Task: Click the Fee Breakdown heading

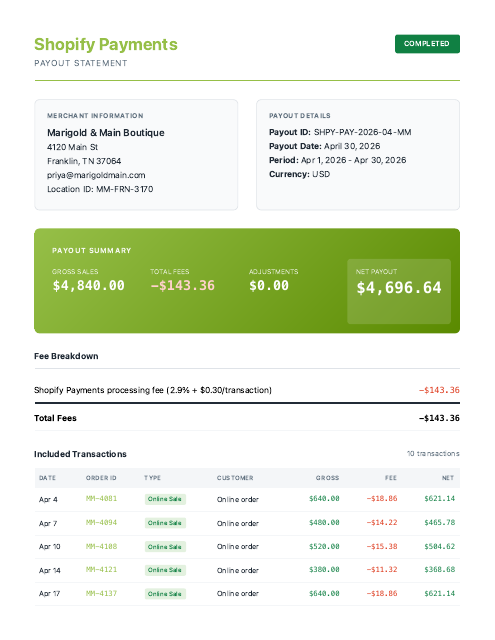Action: click(66, 356)
